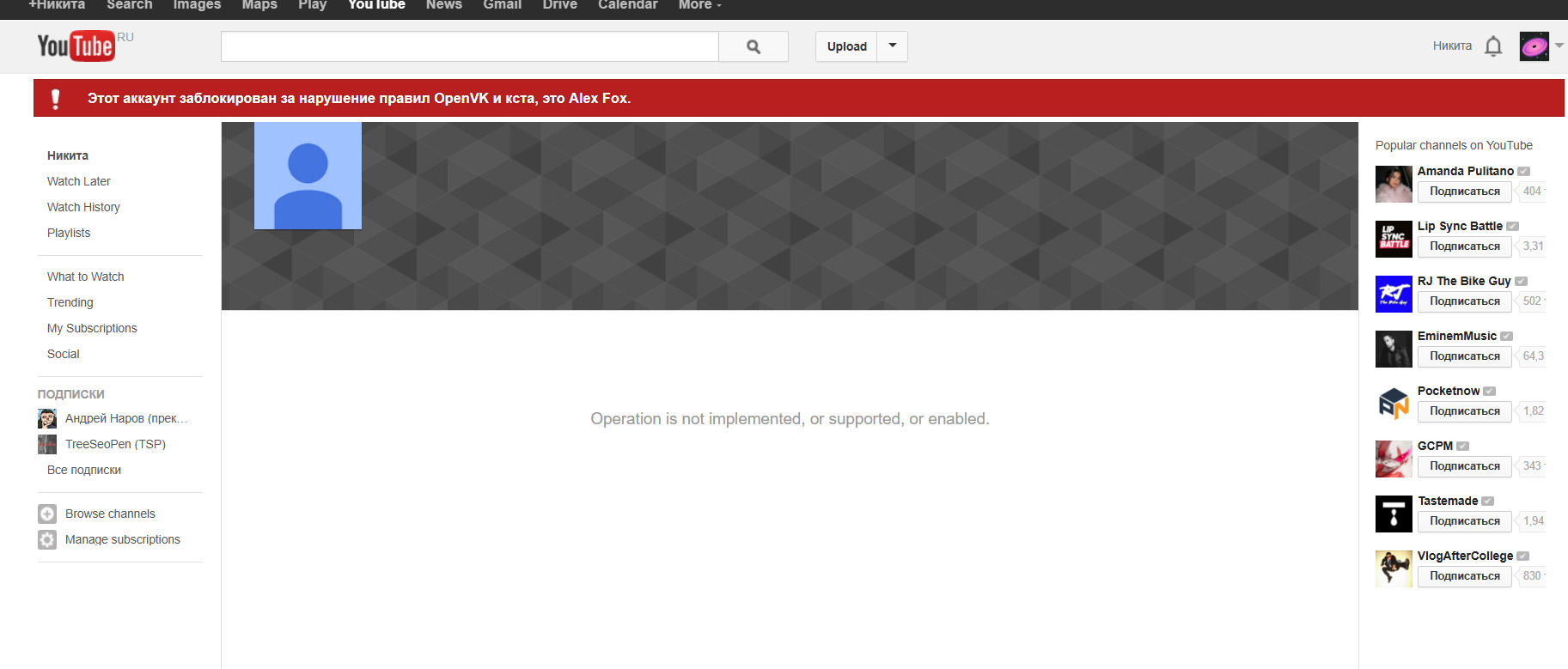Viewport: 1568px width, 669px height.
Task: Subscribe to GCPM
Action: coord(1465,466)
